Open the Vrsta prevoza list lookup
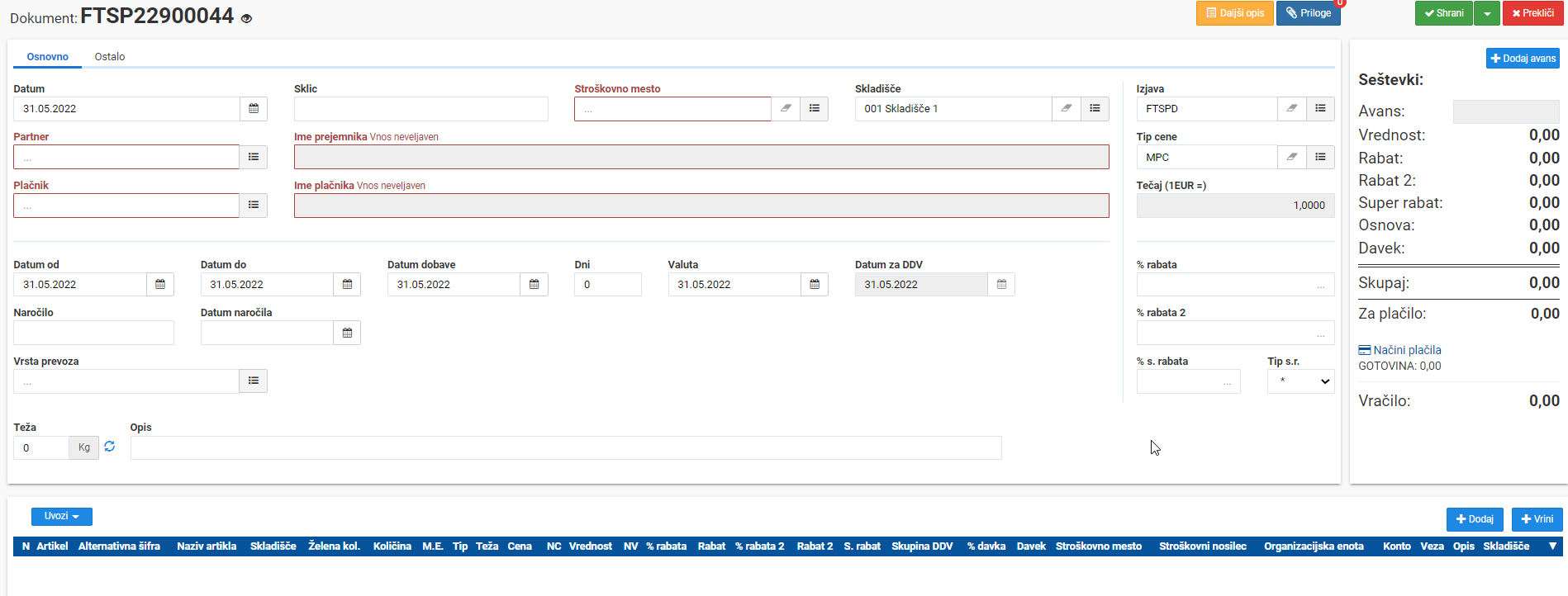 254,381
